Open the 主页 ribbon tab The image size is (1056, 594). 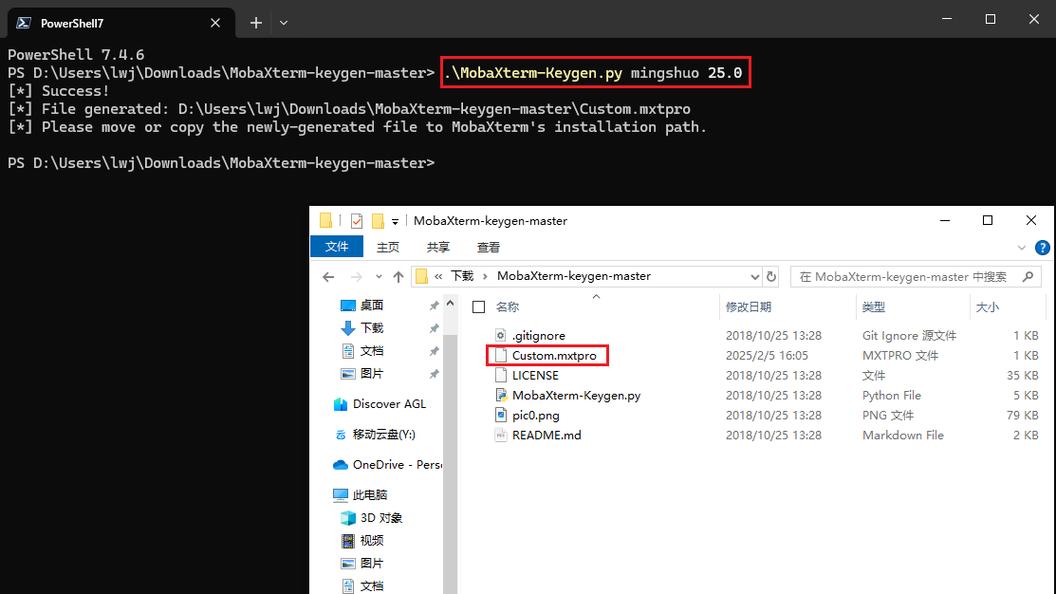[x=387, y=247]
